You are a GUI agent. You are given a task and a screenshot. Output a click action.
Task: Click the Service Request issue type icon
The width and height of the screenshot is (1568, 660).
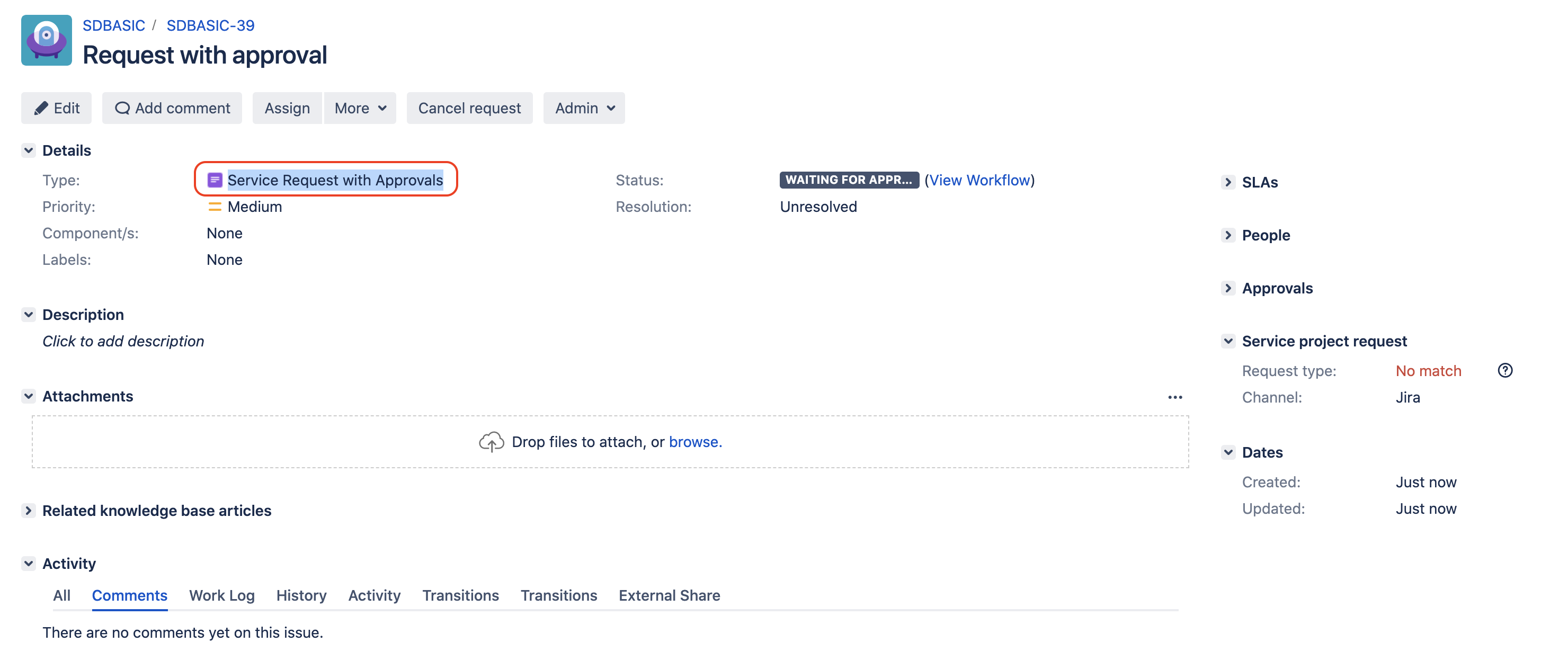click(214, 180)
